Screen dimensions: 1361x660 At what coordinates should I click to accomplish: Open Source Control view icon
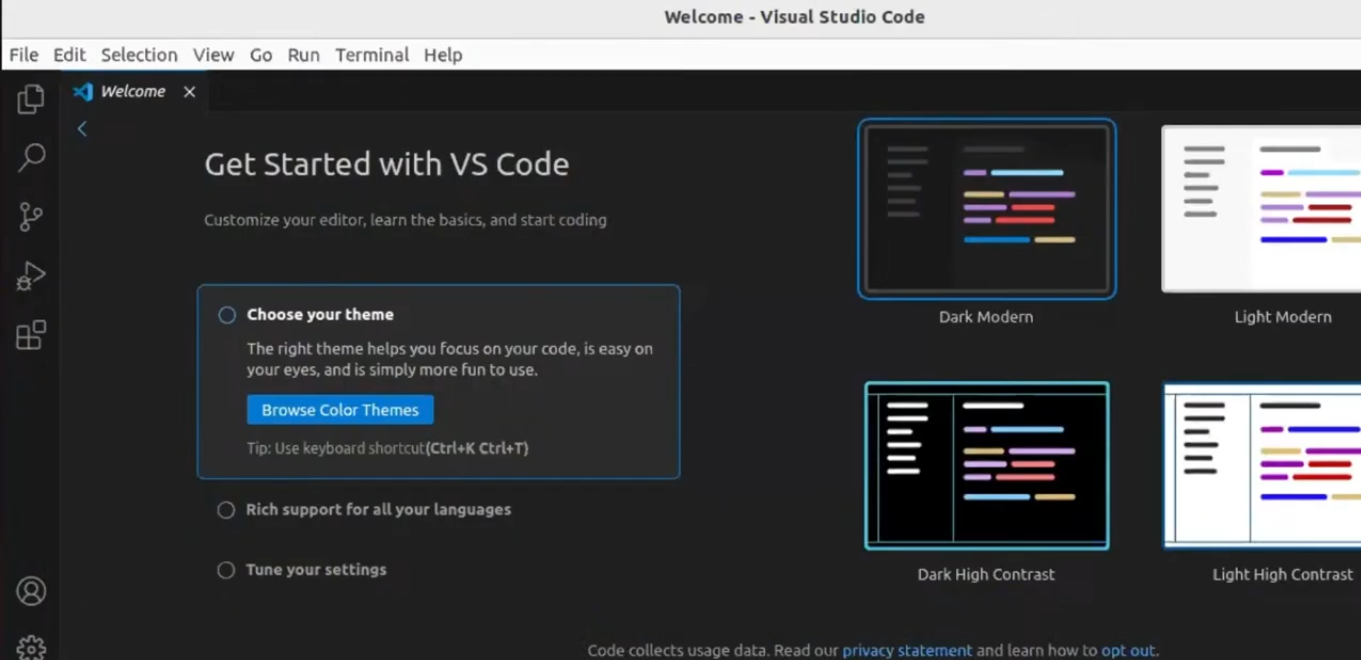31,216
